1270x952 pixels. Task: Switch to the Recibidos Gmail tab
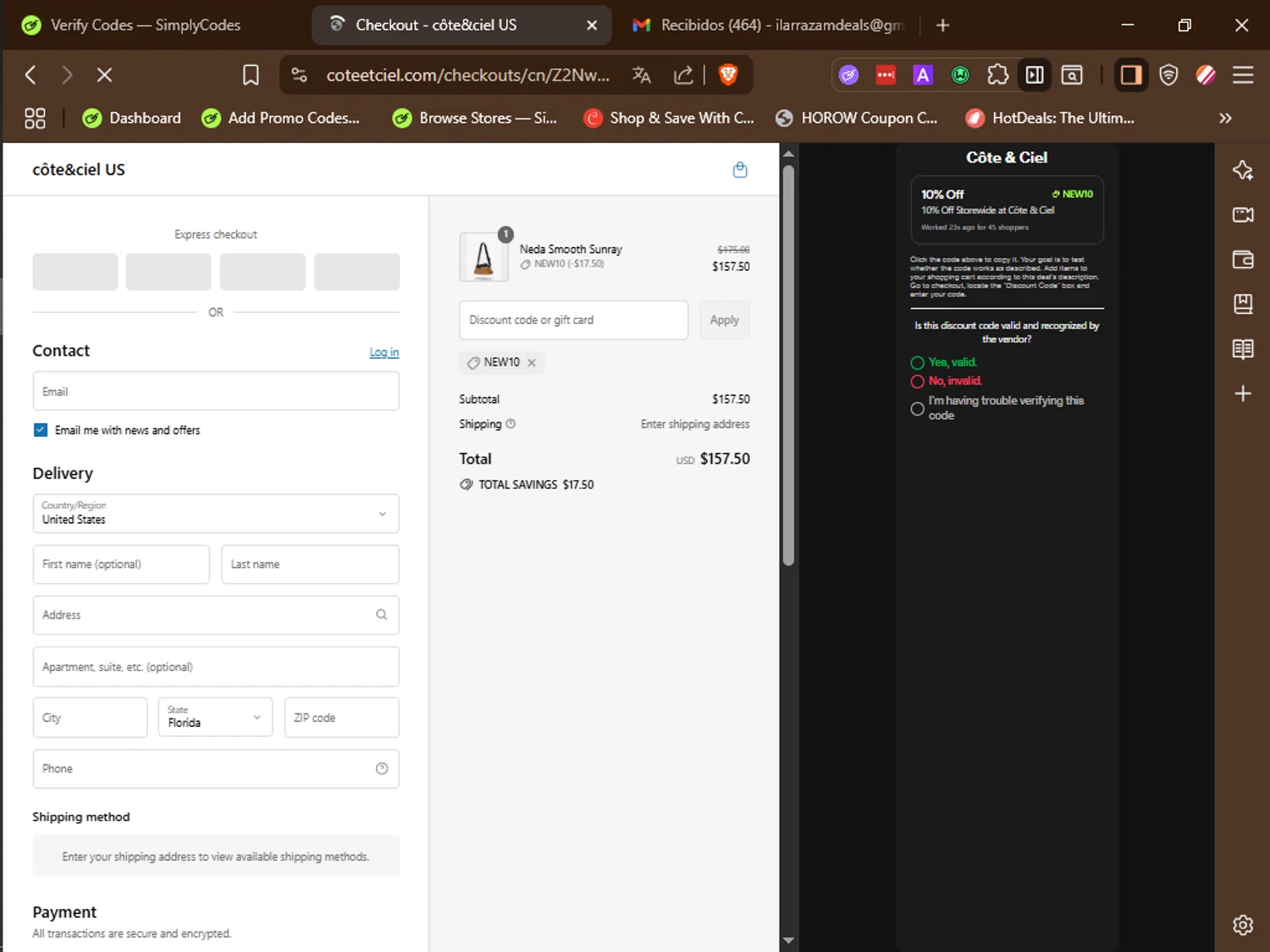click(769, 25)
